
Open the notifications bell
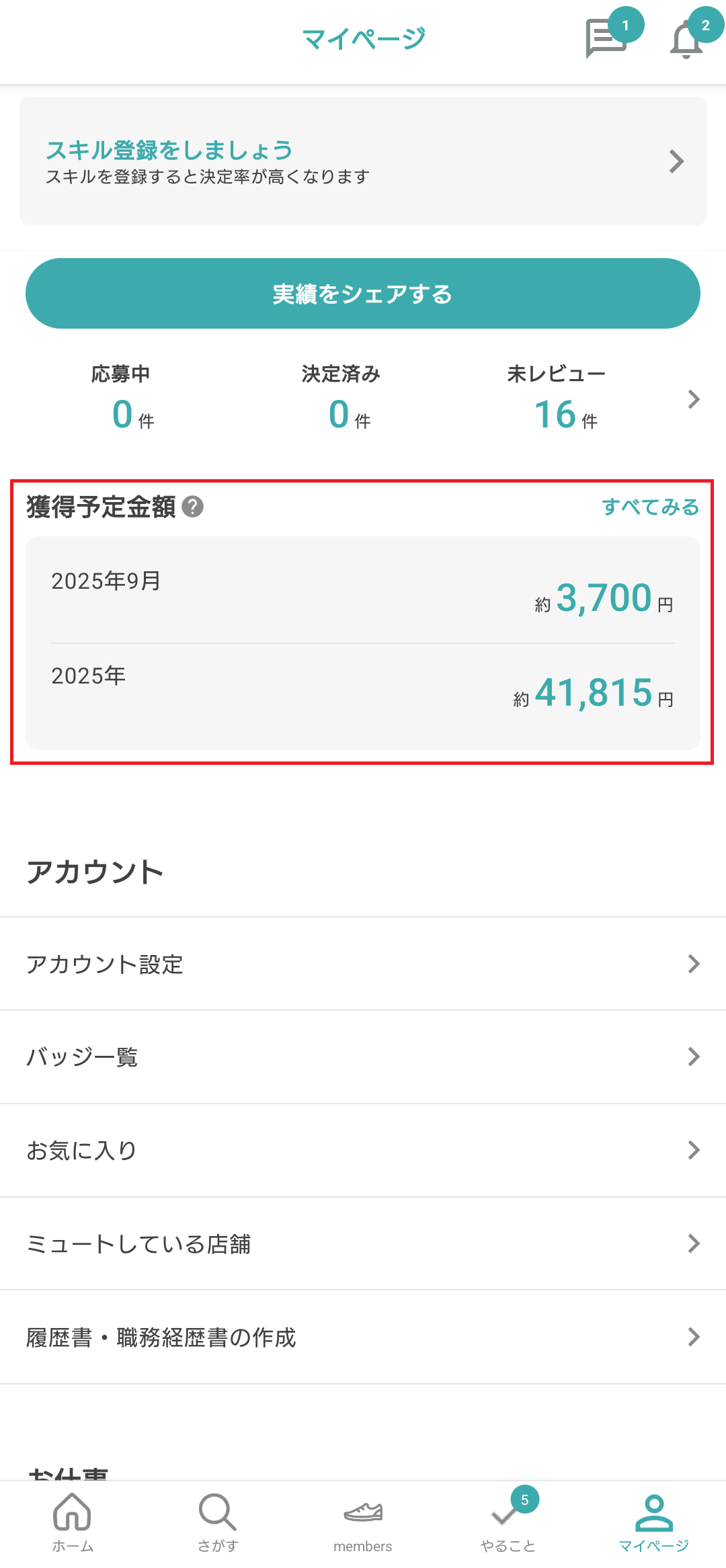pyautogui.click(x=686, y=40)
